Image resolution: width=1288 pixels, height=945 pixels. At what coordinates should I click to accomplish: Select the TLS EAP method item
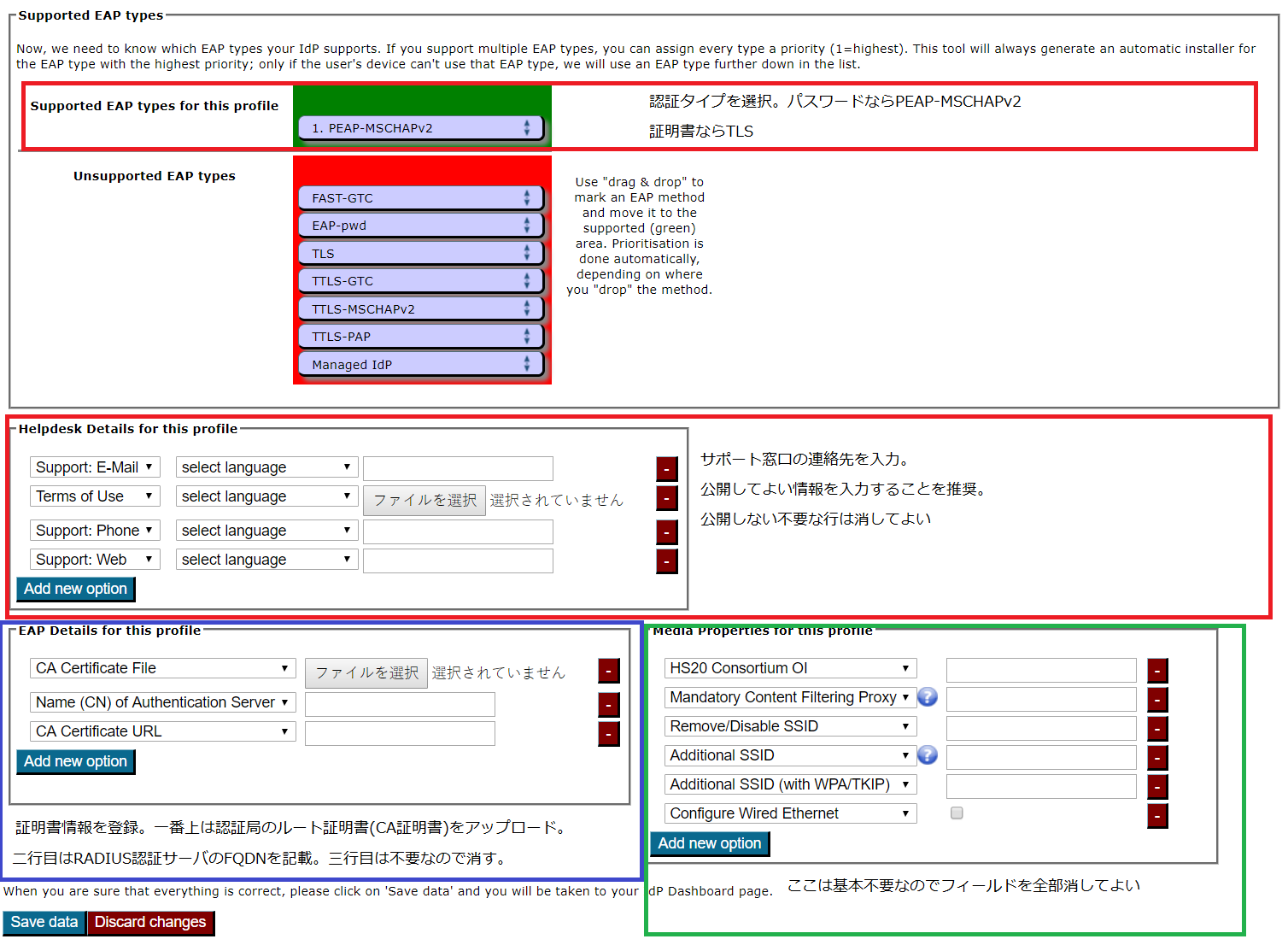[x=421, y=254]
